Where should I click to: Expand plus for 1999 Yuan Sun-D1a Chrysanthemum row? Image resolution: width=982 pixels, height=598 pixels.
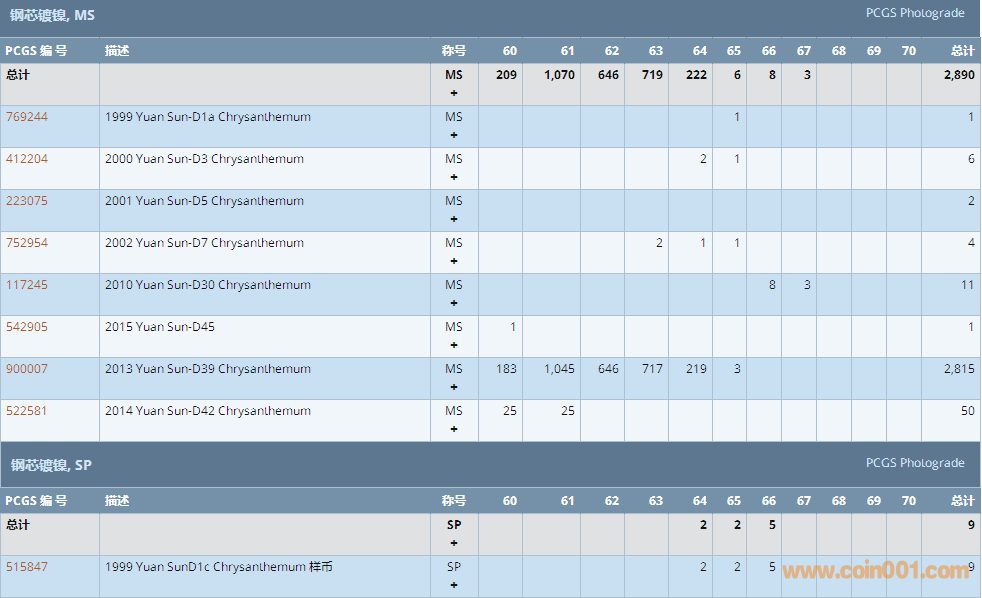point(454,135)
